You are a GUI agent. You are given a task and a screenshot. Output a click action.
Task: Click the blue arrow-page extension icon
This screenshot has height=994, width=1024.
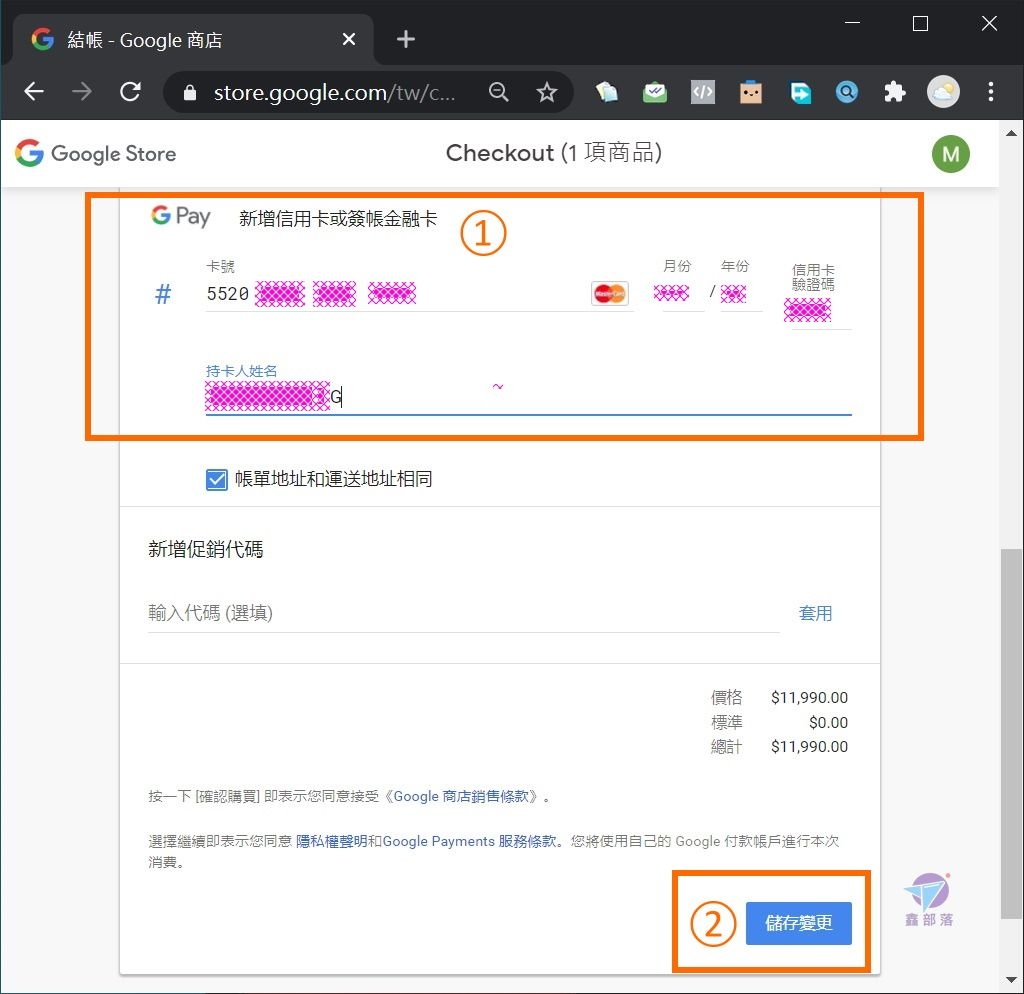click(x=799, y=92)
